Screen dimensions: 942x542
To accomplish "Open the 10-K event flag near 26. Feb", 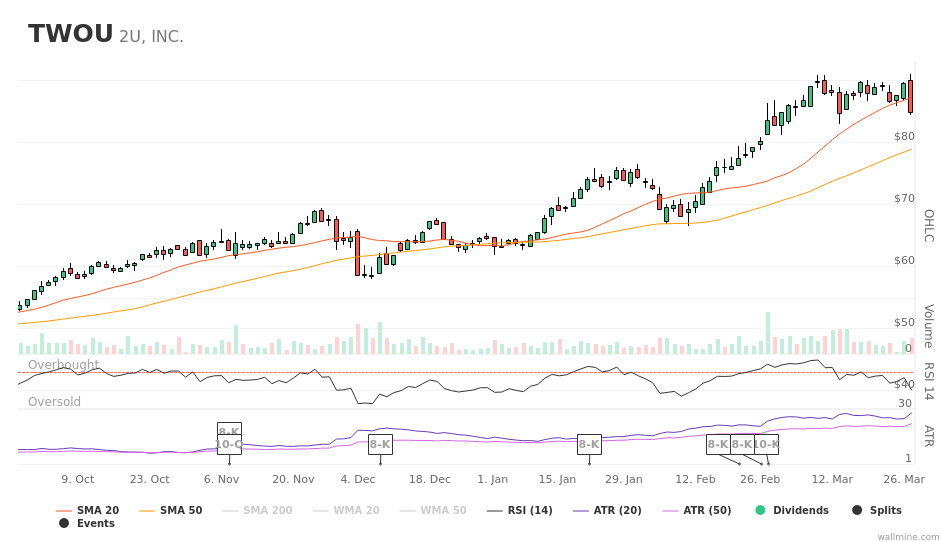I will (x=767, y=445).
